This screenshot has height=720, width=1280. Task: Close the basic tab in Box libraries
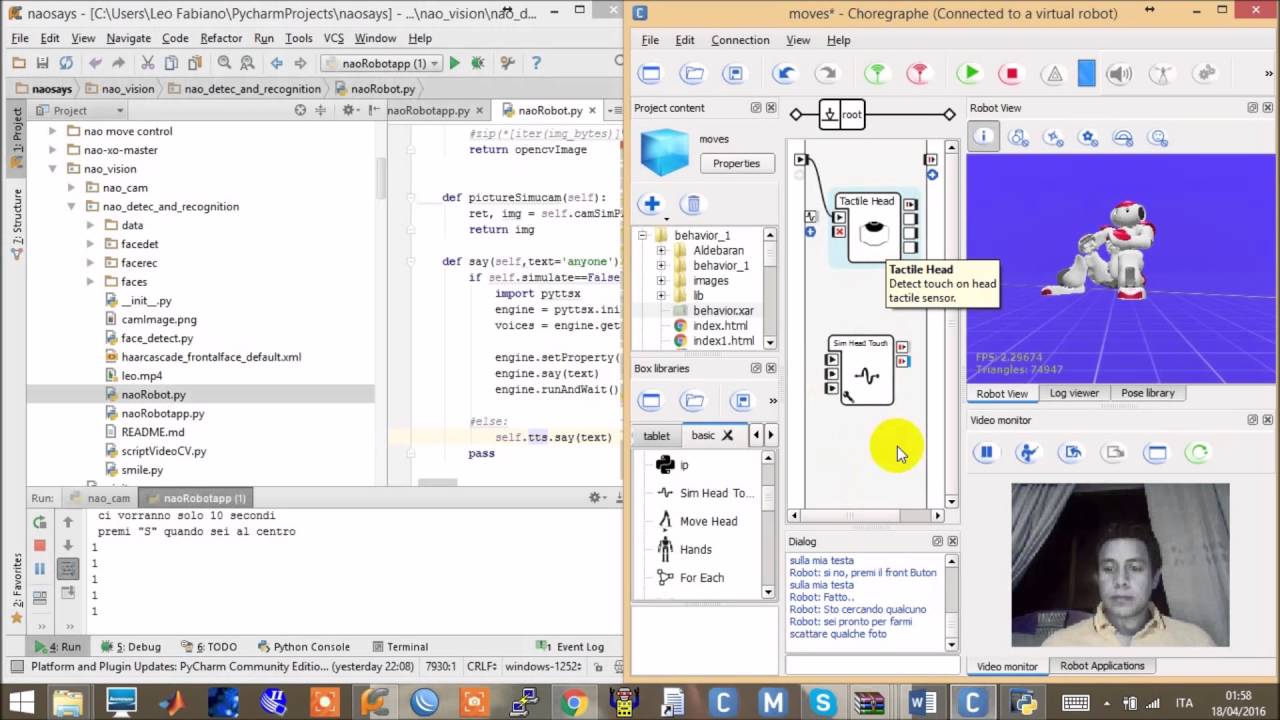point(727,436)
